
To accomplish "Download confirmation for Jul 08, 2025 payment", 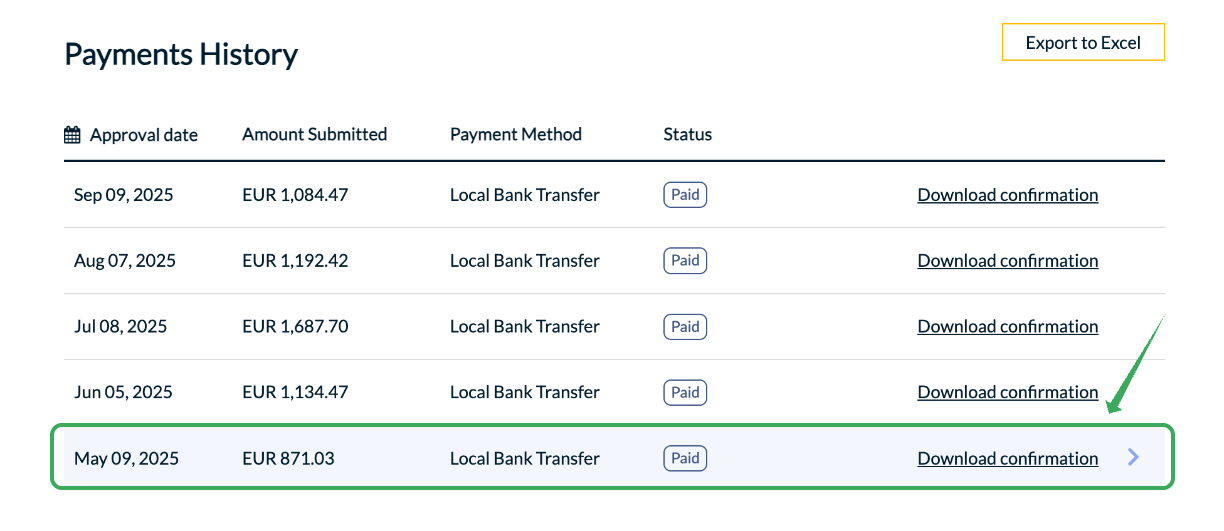I will (1007, 327).
